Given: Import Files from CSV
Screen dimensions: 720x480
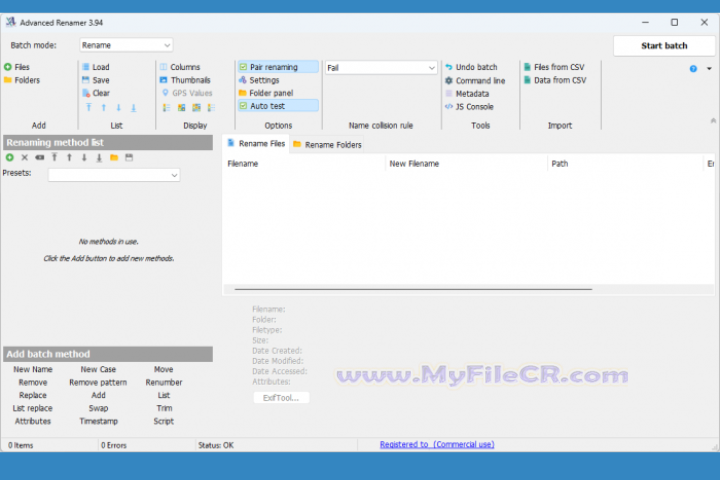Looking at the screenshot, I should (554, 67).
